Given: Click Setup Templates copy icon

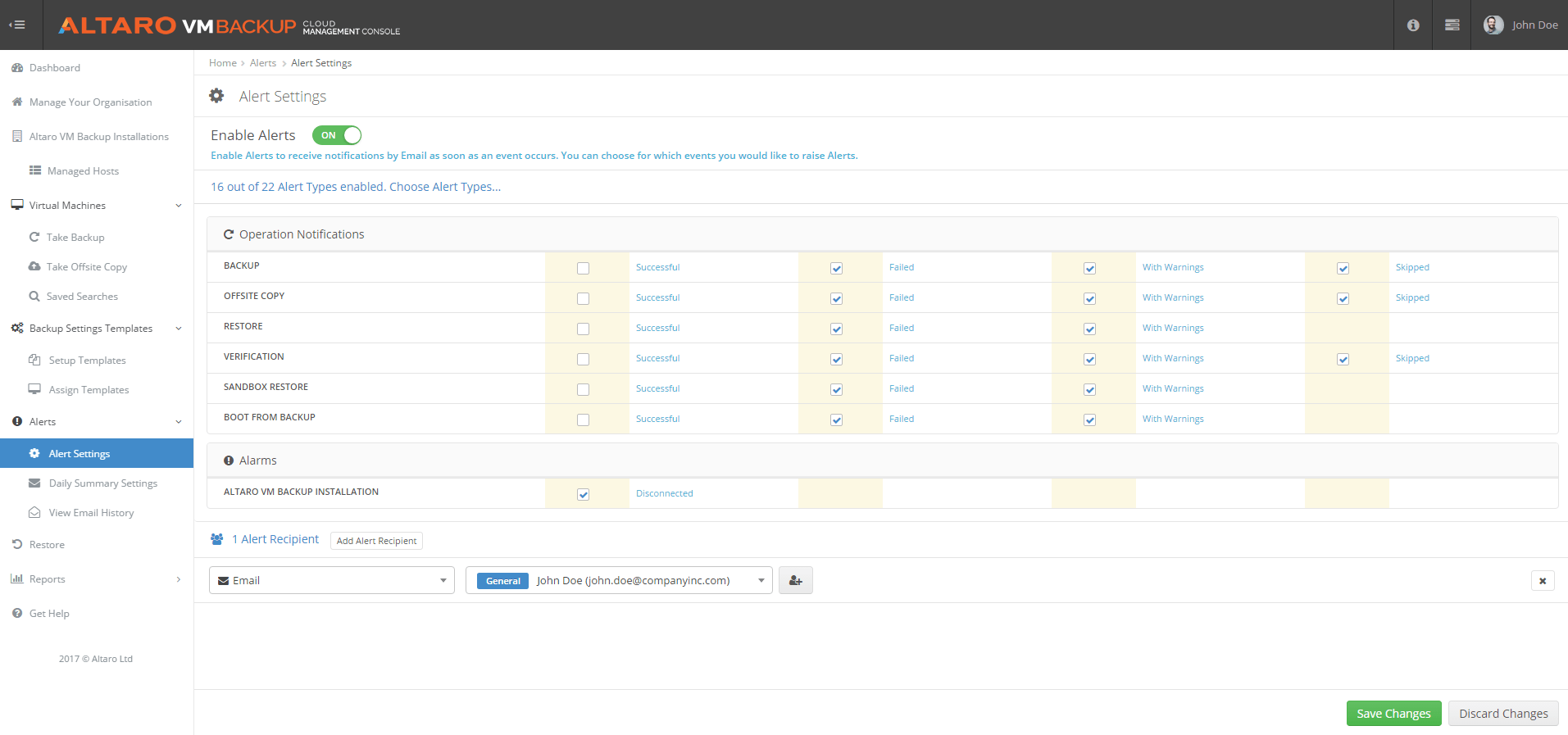Looking at the screenshot, I should point(34,361).
